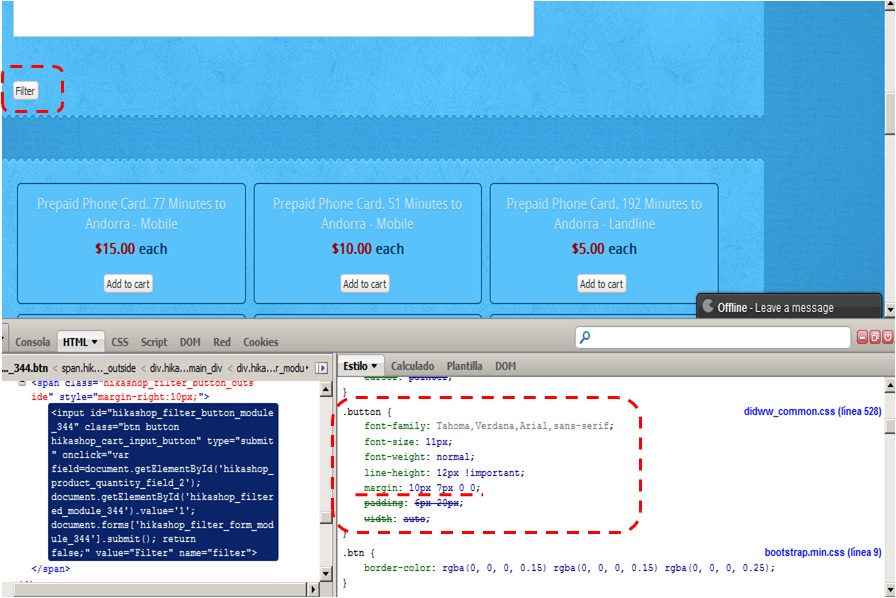Open the 51 Minutes to Andorra product

(x=367, y=214)
